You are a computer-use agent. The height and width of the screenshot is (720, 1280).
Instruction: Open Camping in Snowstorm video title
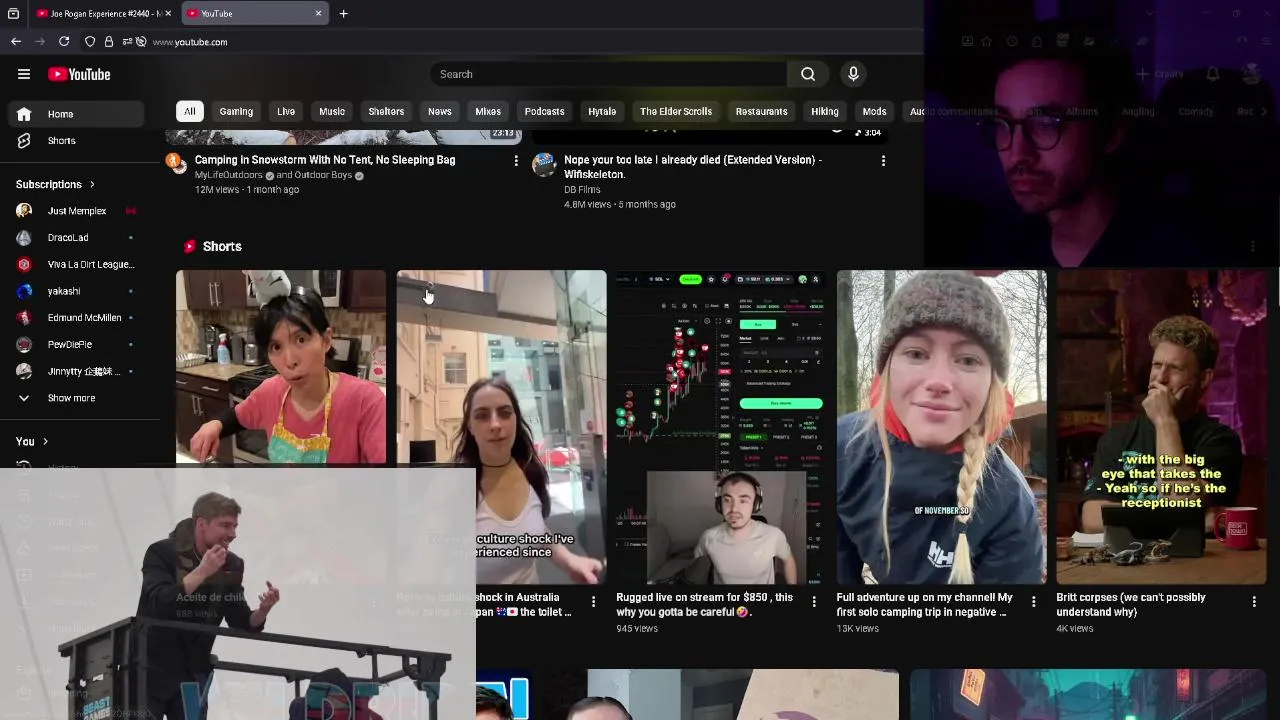coord(325,160)
